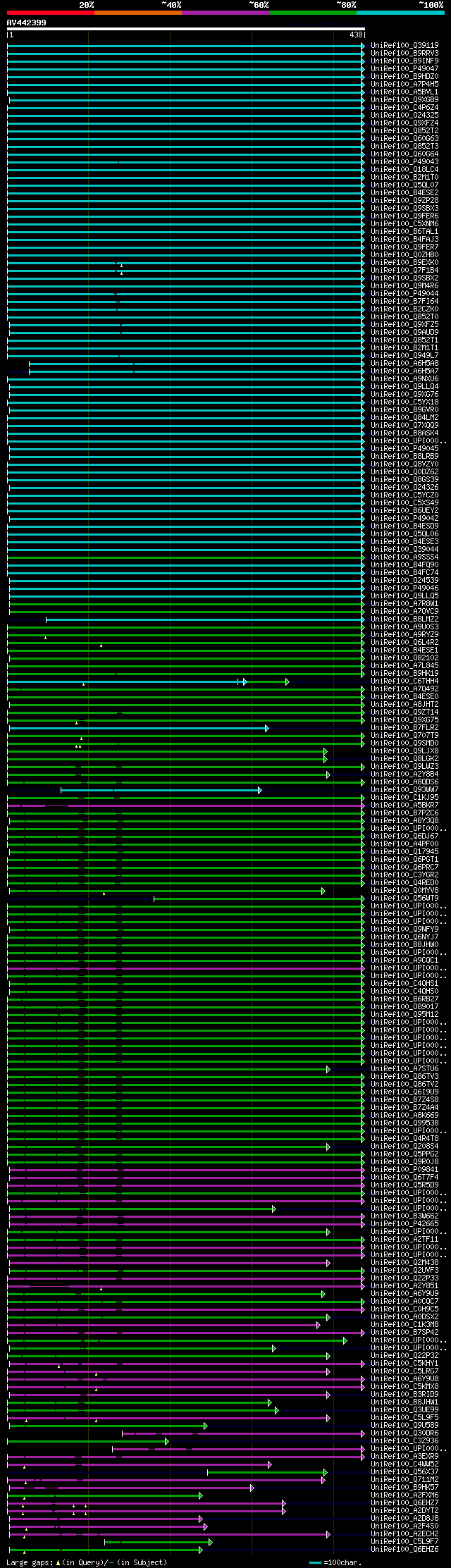451x1568 pixels.
Task: Select the UniRef100_A7STU6 label
Action: pos(404,1069)
